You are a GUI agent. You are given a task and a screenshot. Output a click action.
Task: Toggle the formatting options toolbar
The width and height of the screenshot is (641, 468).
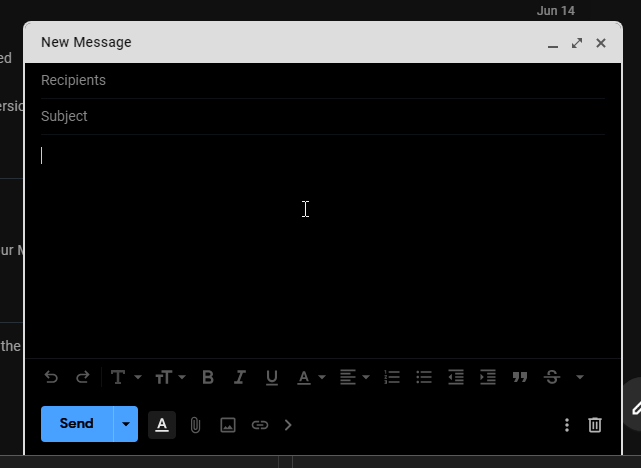pos(162,425)
